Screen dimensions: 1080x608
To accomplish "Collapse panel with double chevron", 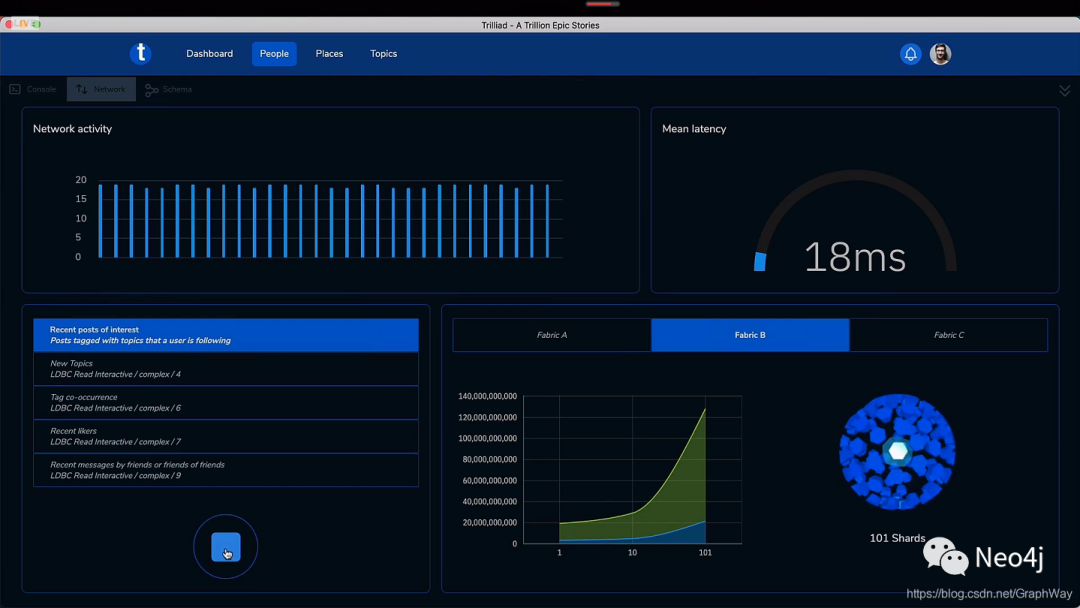I will [1064, 90].
